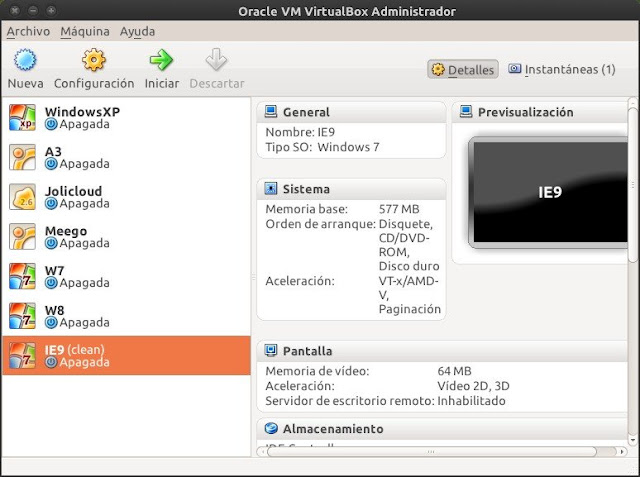Click the 'Nombre: IE9' text
Screen dimensions: 640x477
coord(300,132)
